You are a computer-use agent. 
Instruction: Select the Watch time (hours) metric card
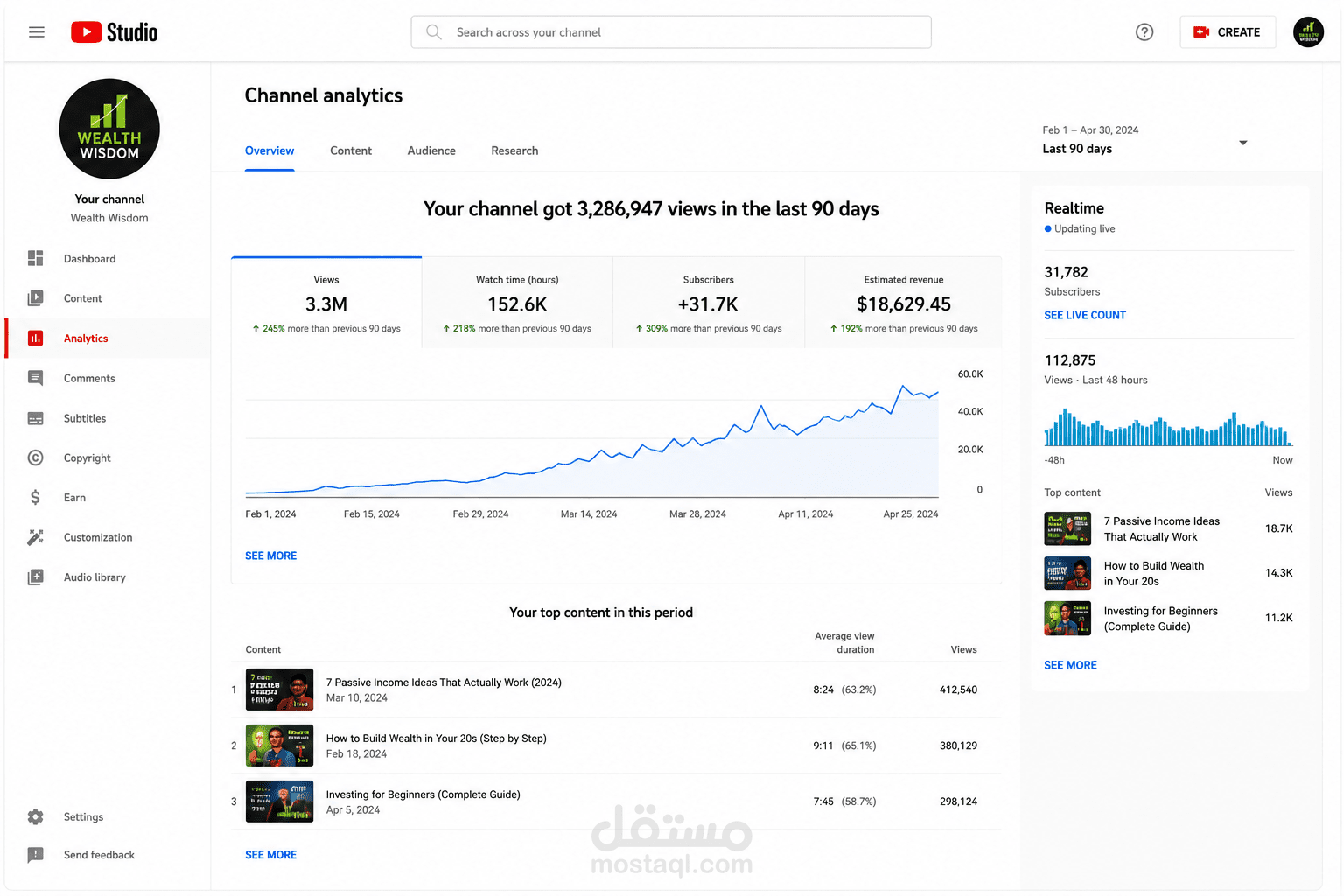pos(517,303)
